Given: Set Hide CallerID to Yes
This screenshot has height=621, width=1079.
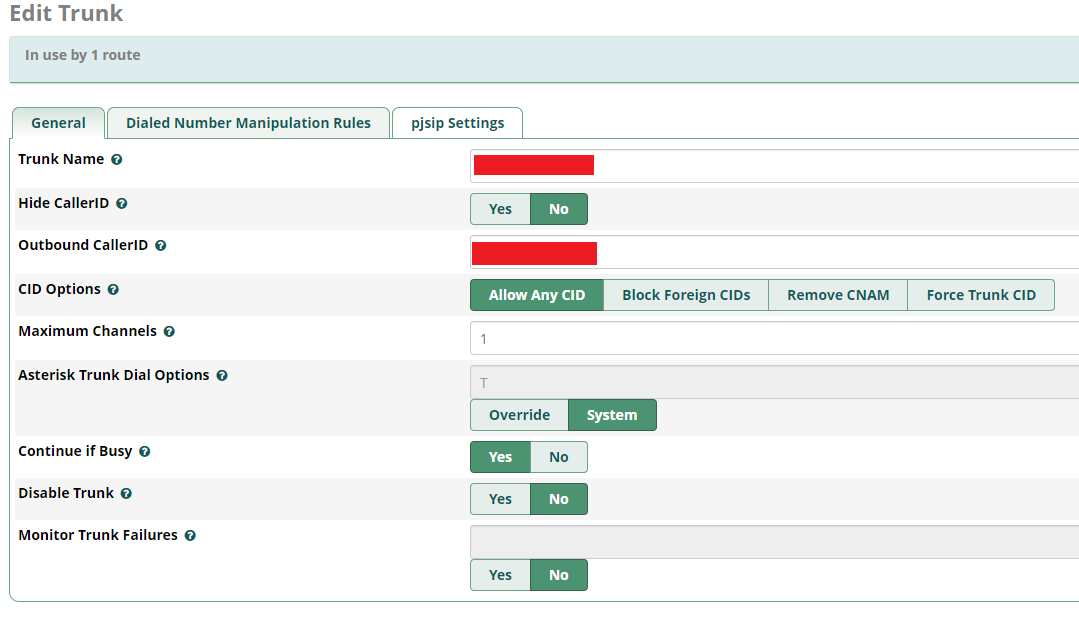Looking at the screenshot, I should (x=500, y=209).
